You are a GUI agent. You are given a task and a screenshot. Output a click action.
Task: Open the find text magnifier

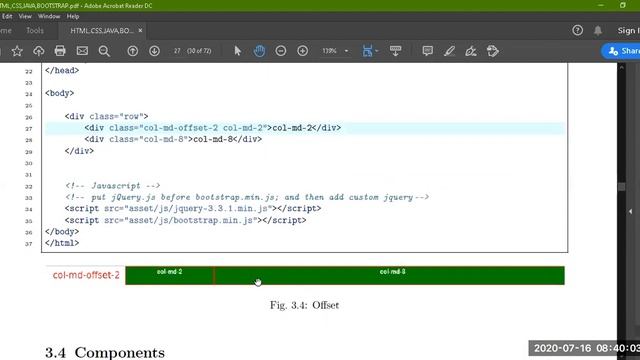(104, 51)
